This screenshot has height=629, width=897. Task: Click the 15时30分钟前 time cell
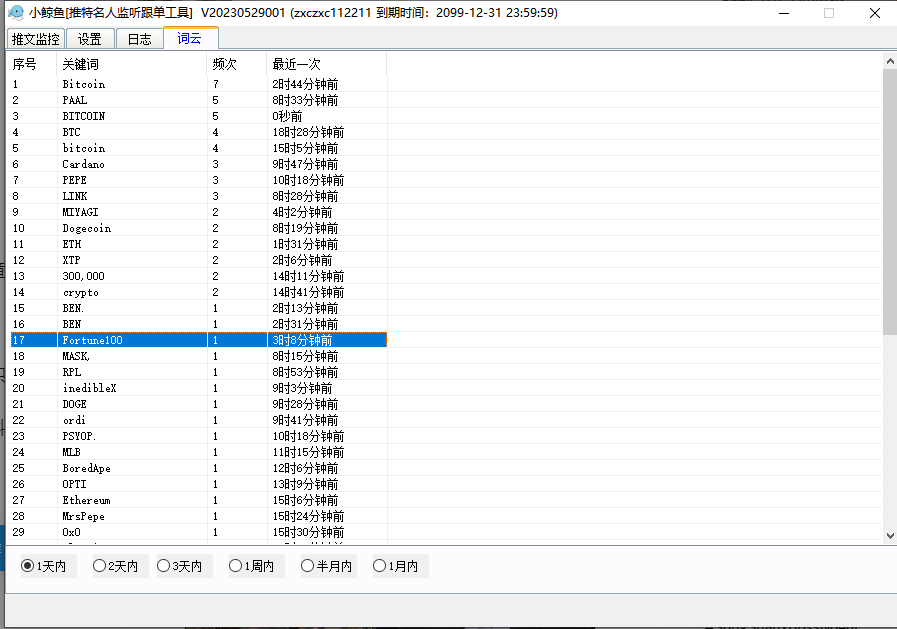[327, 532]
